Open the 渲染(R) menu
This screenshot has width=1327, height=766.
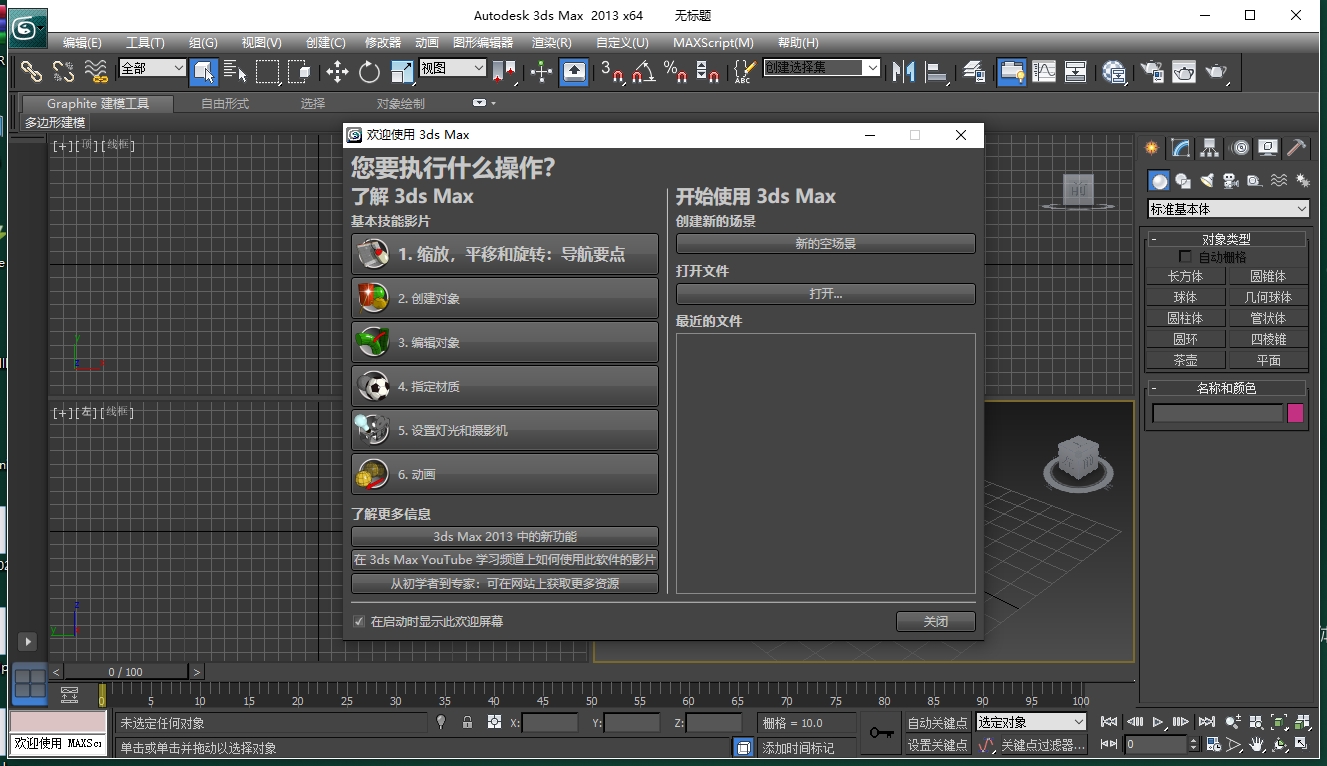click(x=551, y=43)
